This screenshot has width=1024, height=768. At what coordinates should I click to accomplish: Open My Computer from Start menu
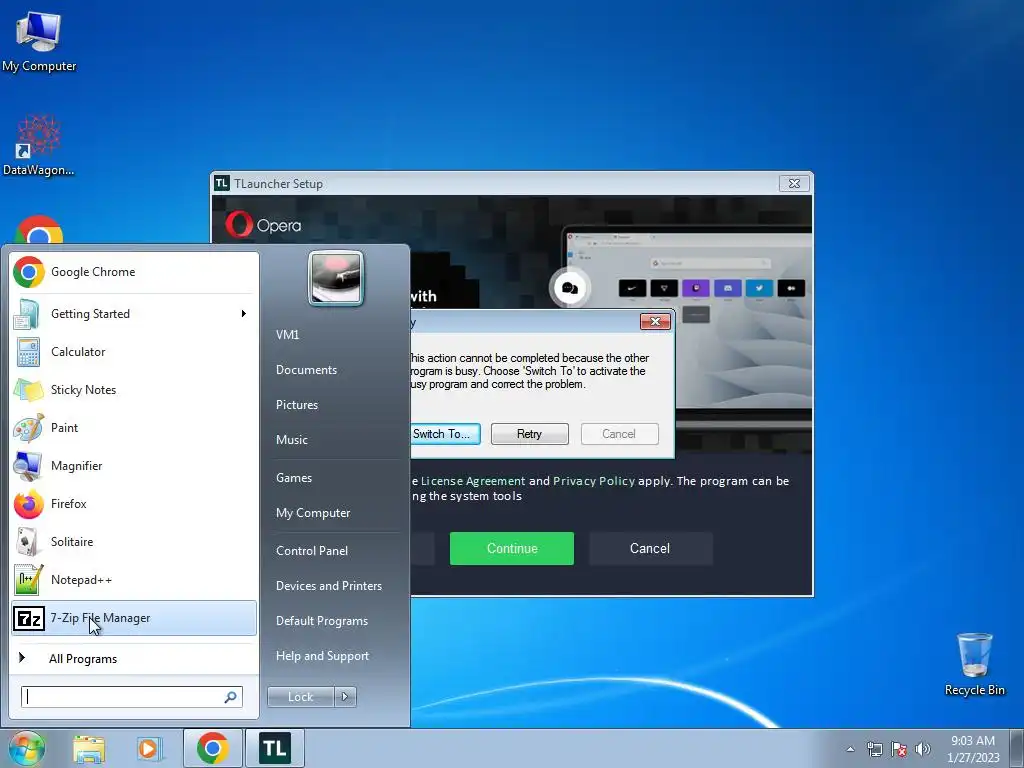313,513
